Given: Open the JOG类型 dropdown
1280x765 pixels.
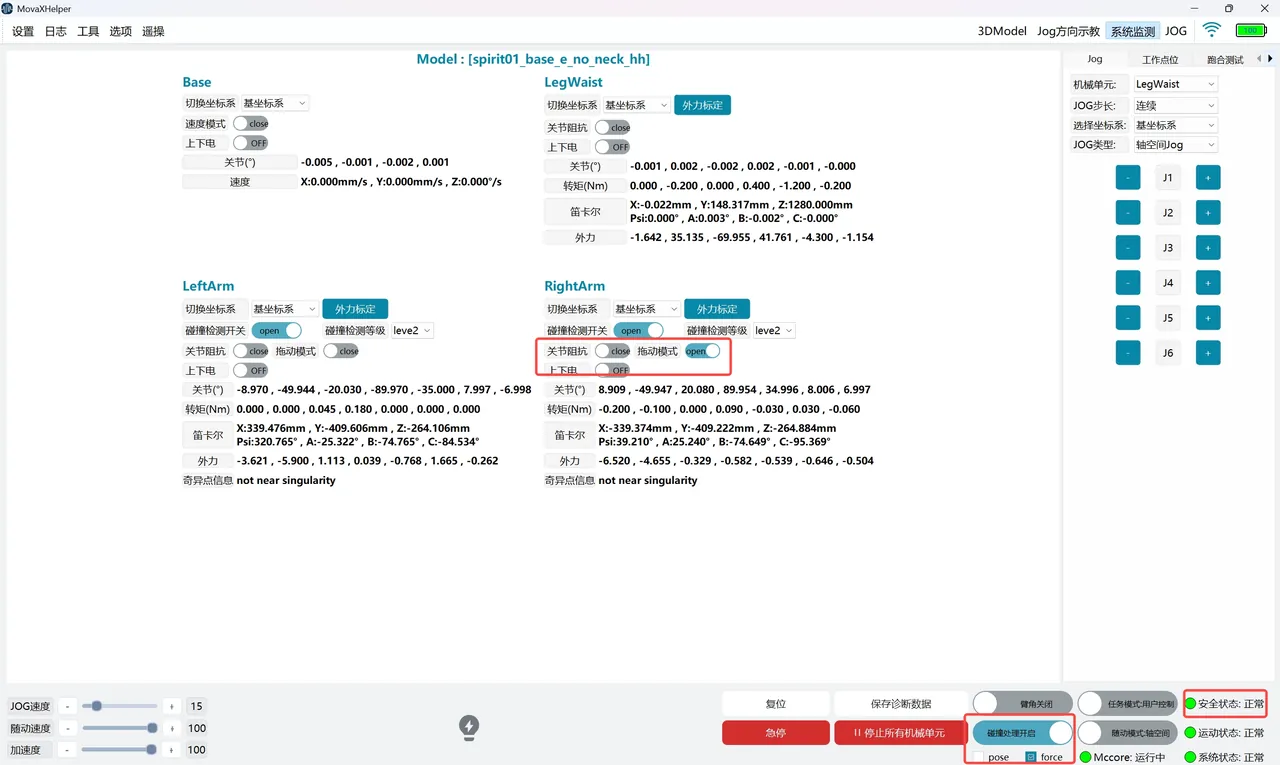Looking at the screenshot, I should point(1175,145).
